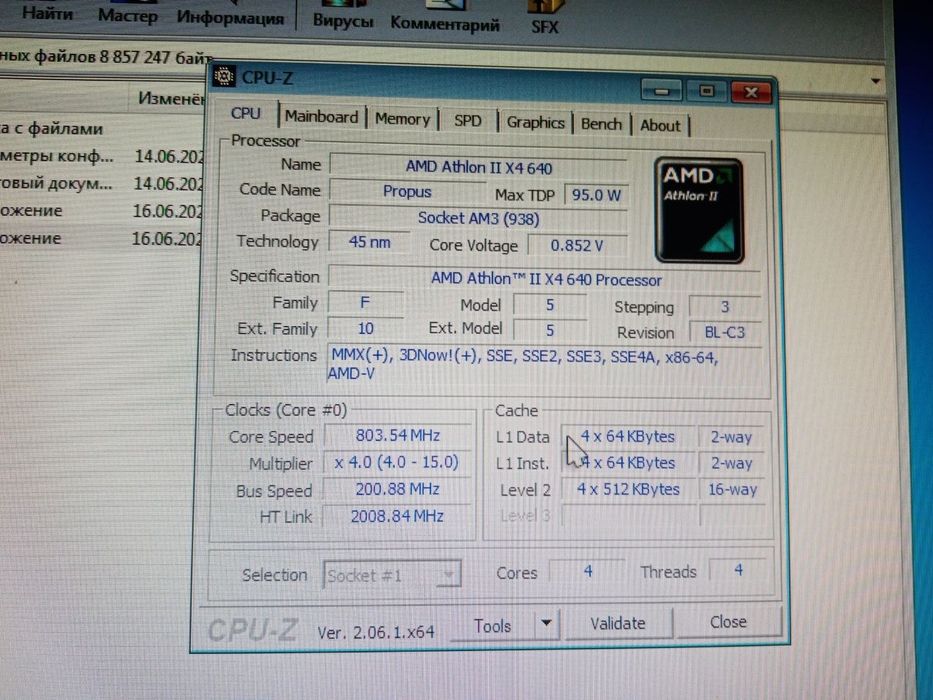
Task: Click the Revision value 'BL-C3'
Action: coord(725,332)
